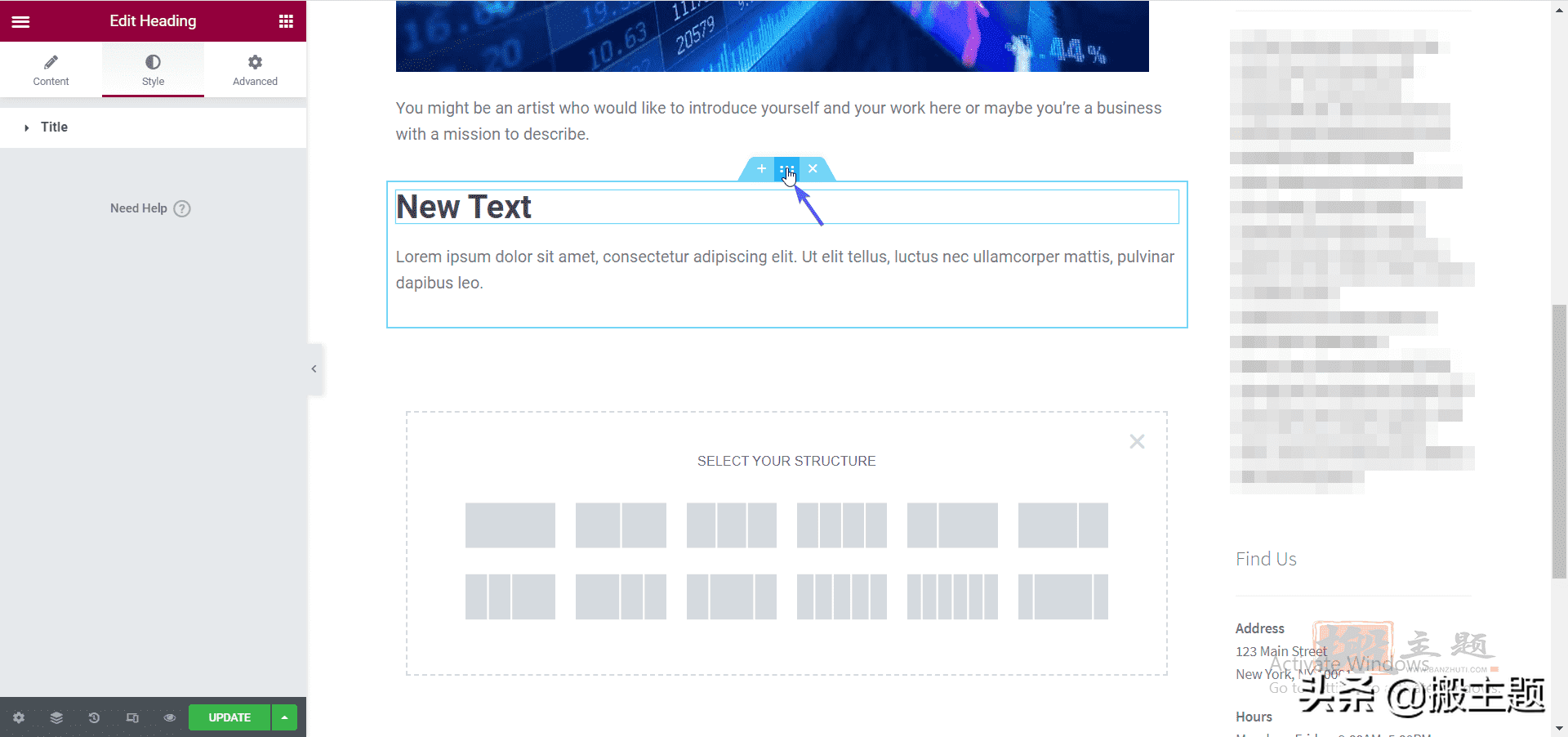
Task: Choose the narrow-wide-narrow wide-center structure in bottom row end
Action: coord(1063,596)
